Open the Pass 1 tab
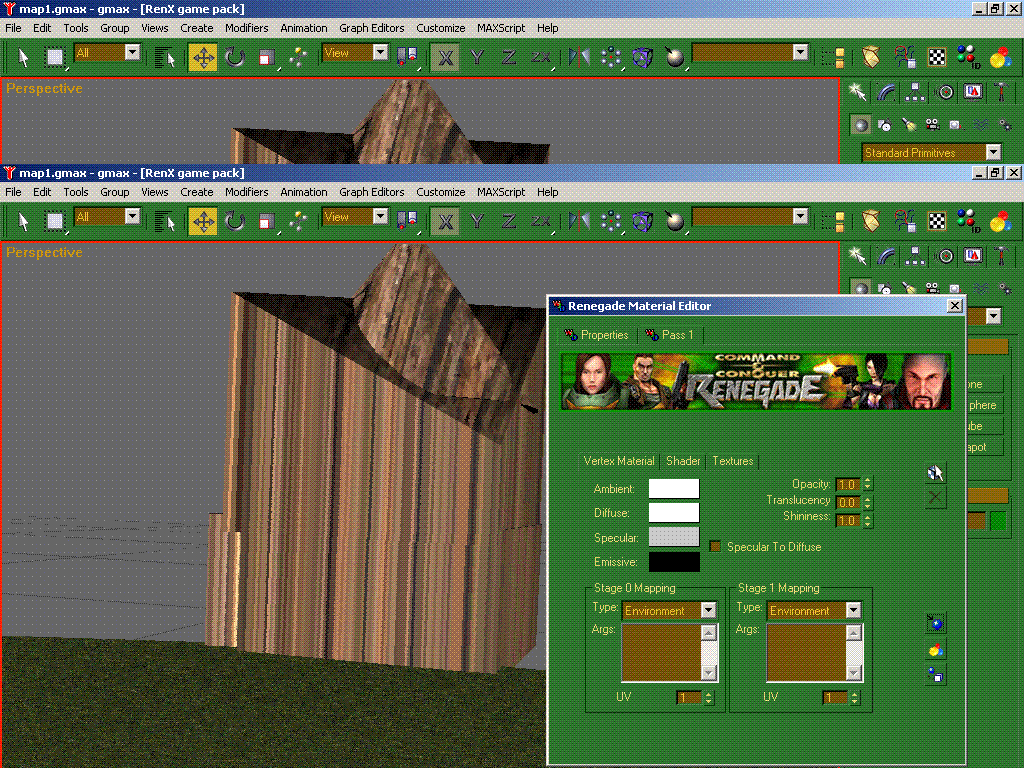The height and width of the screenshot is (768, 1024). pyautogui.click(x=670, y=335)
